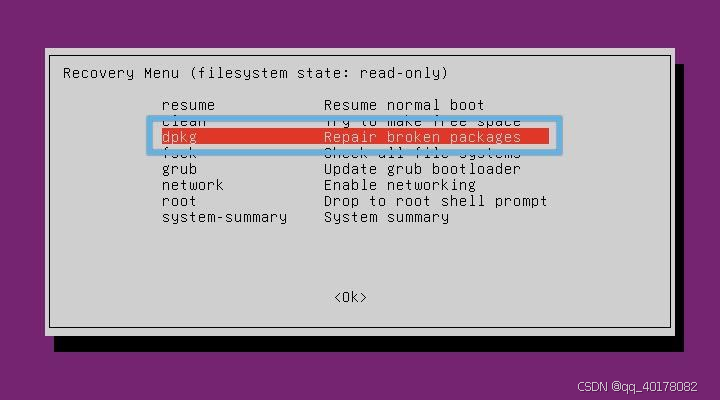Select the fsck entry below dpkg
The width and height of the screenshot is (720, 400).
tap(180, 152)
